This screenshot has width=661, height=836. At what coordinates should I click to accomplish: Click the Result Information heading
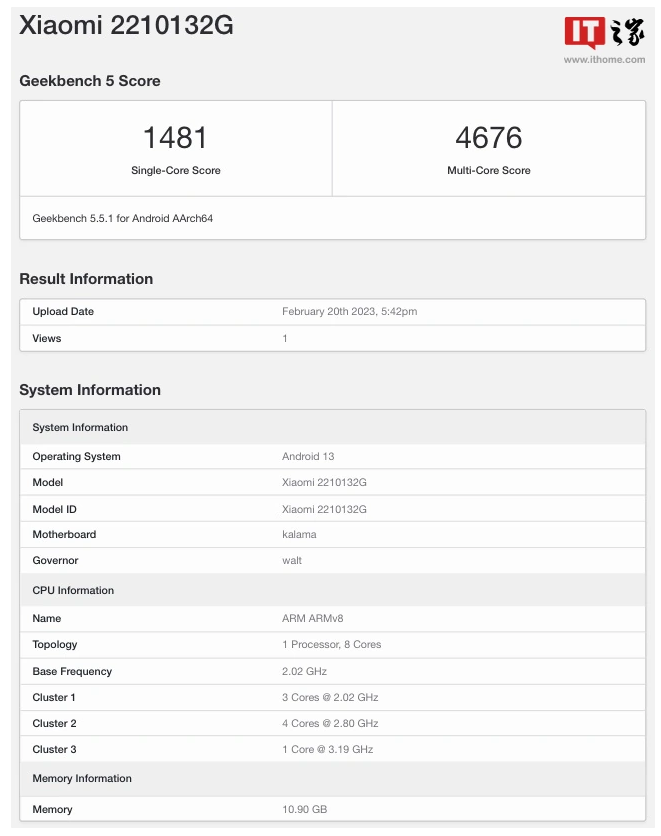(86, 279)
